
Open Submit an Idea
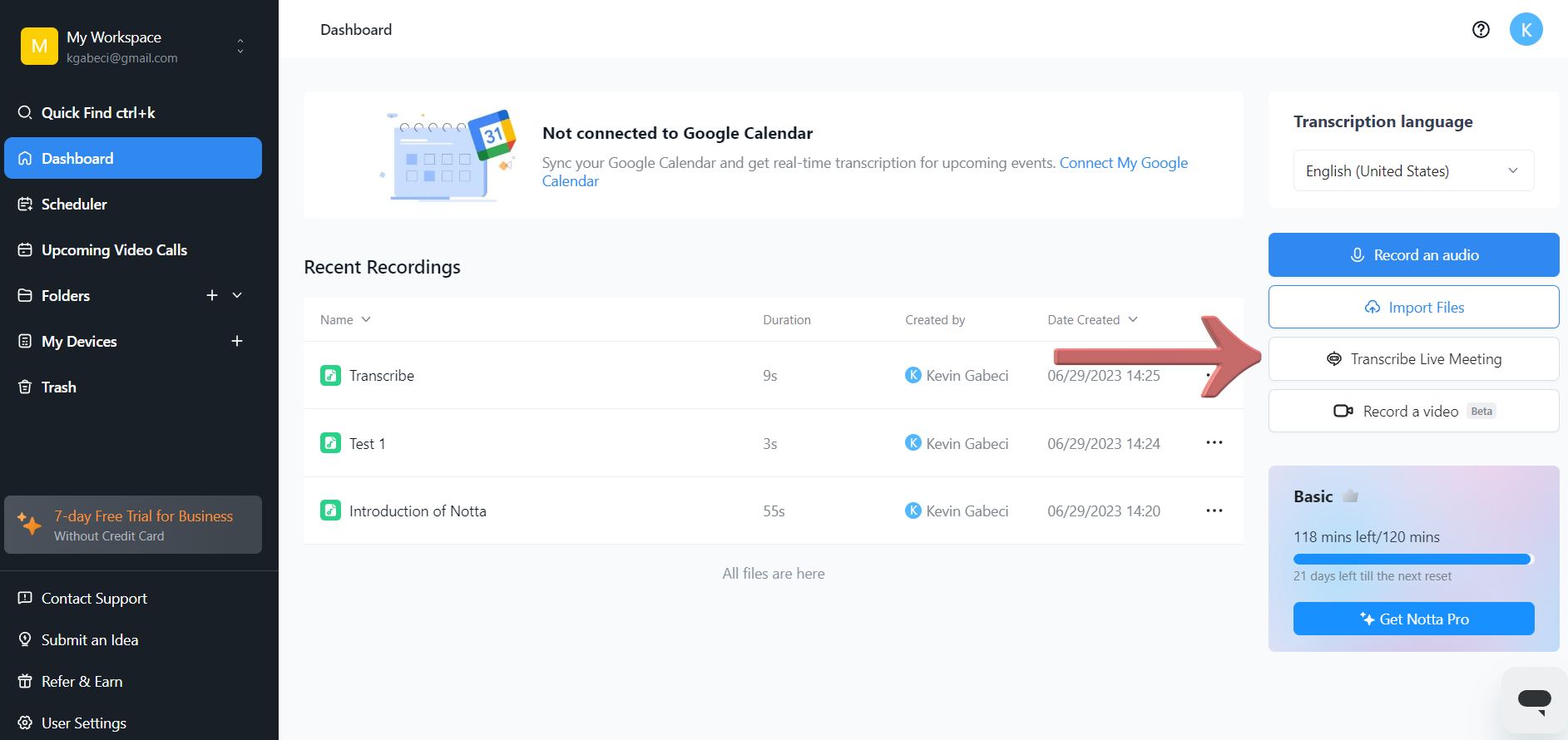[x=90, y=640]
